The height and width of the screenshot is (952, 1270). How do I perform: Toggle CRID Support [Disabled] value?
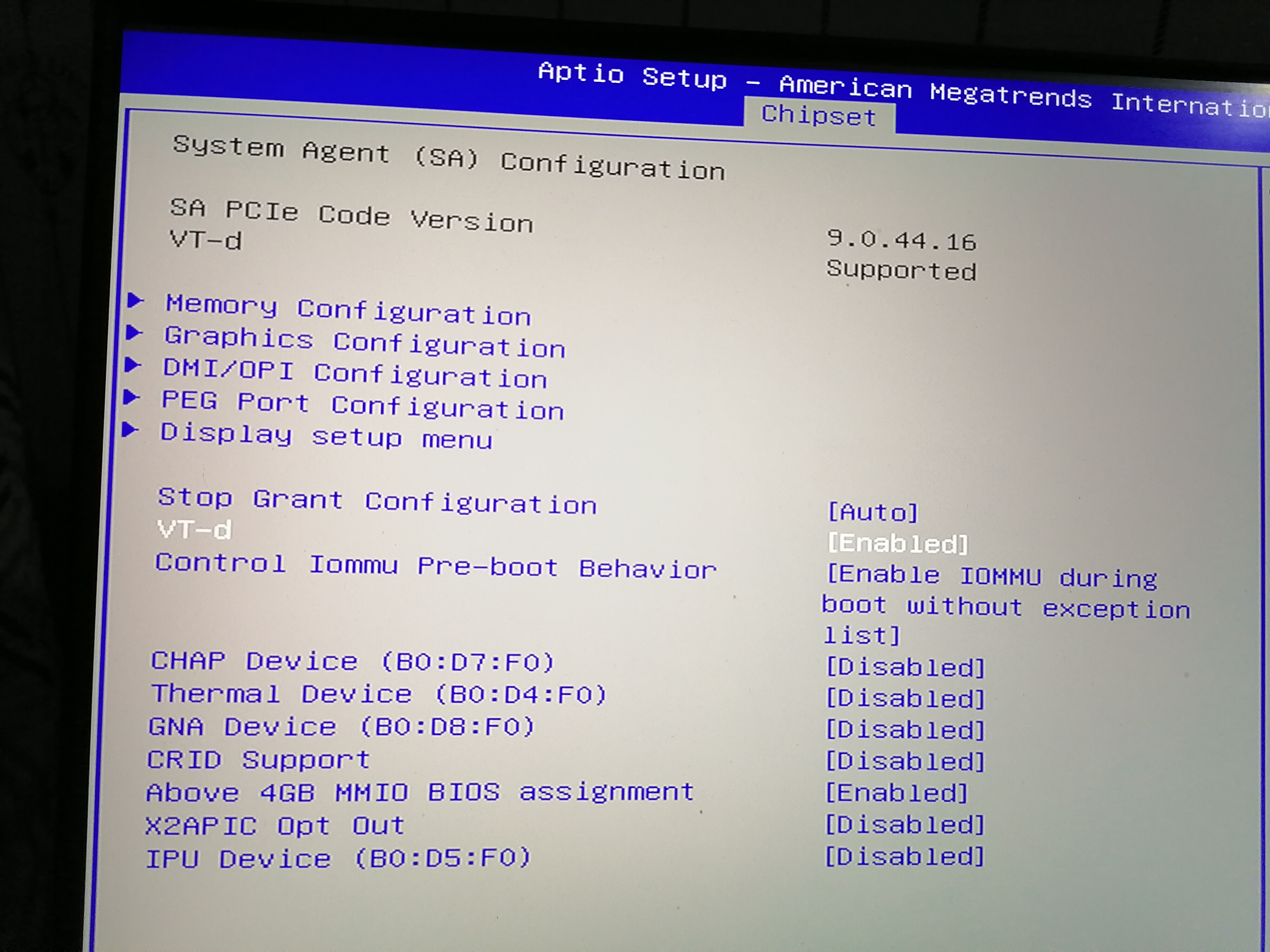pyautogui.click(x=905, y=762)
